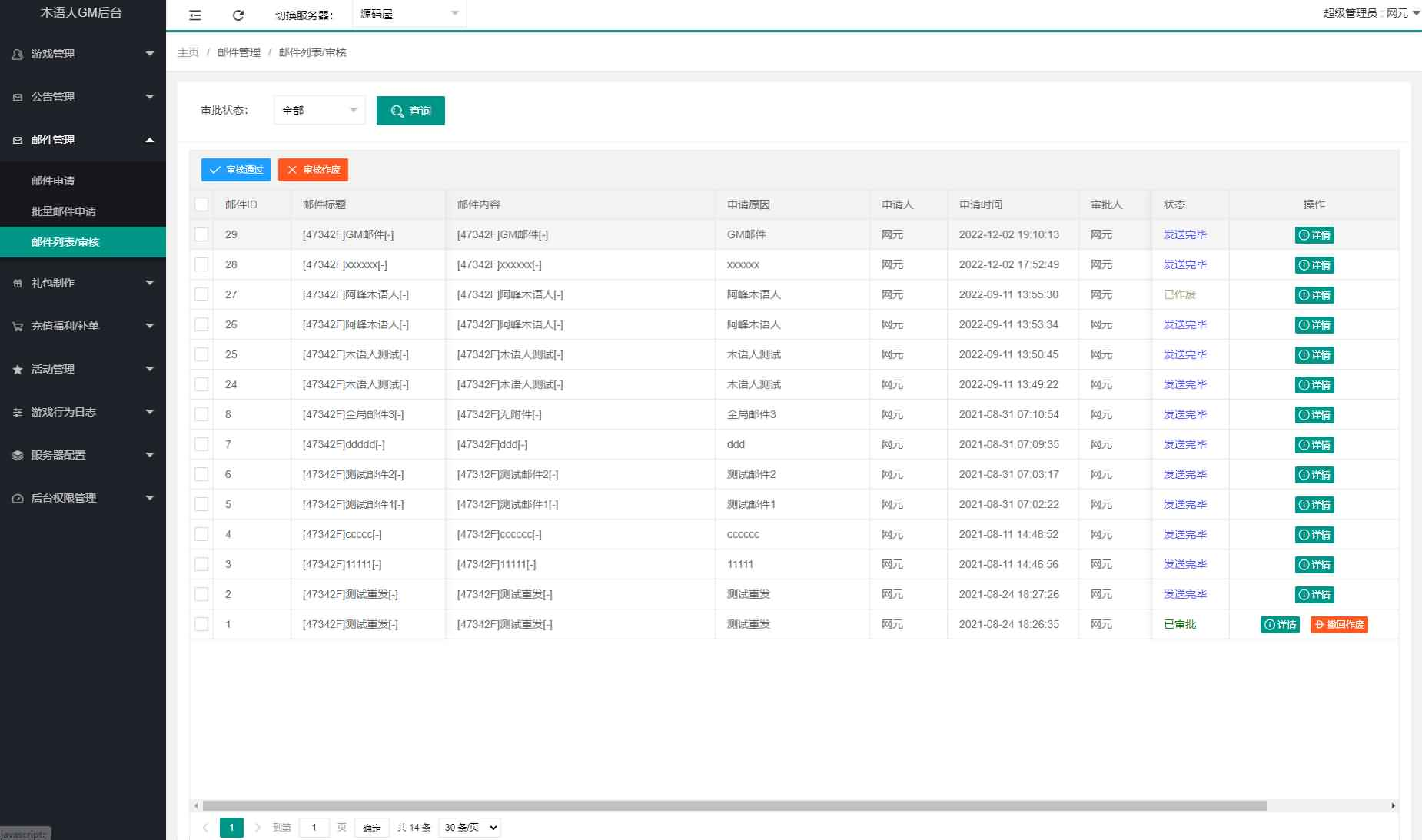
Task: Click the page number input field
Action: coord(314,828)
